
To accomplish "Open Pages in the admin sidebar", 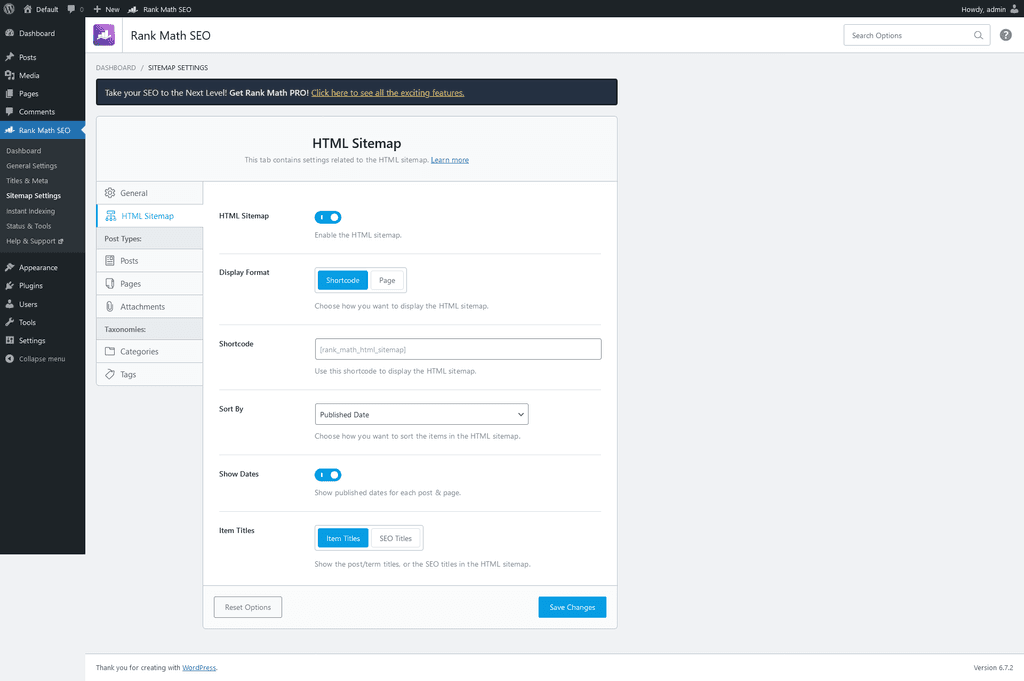I will (x=42, y=94).
